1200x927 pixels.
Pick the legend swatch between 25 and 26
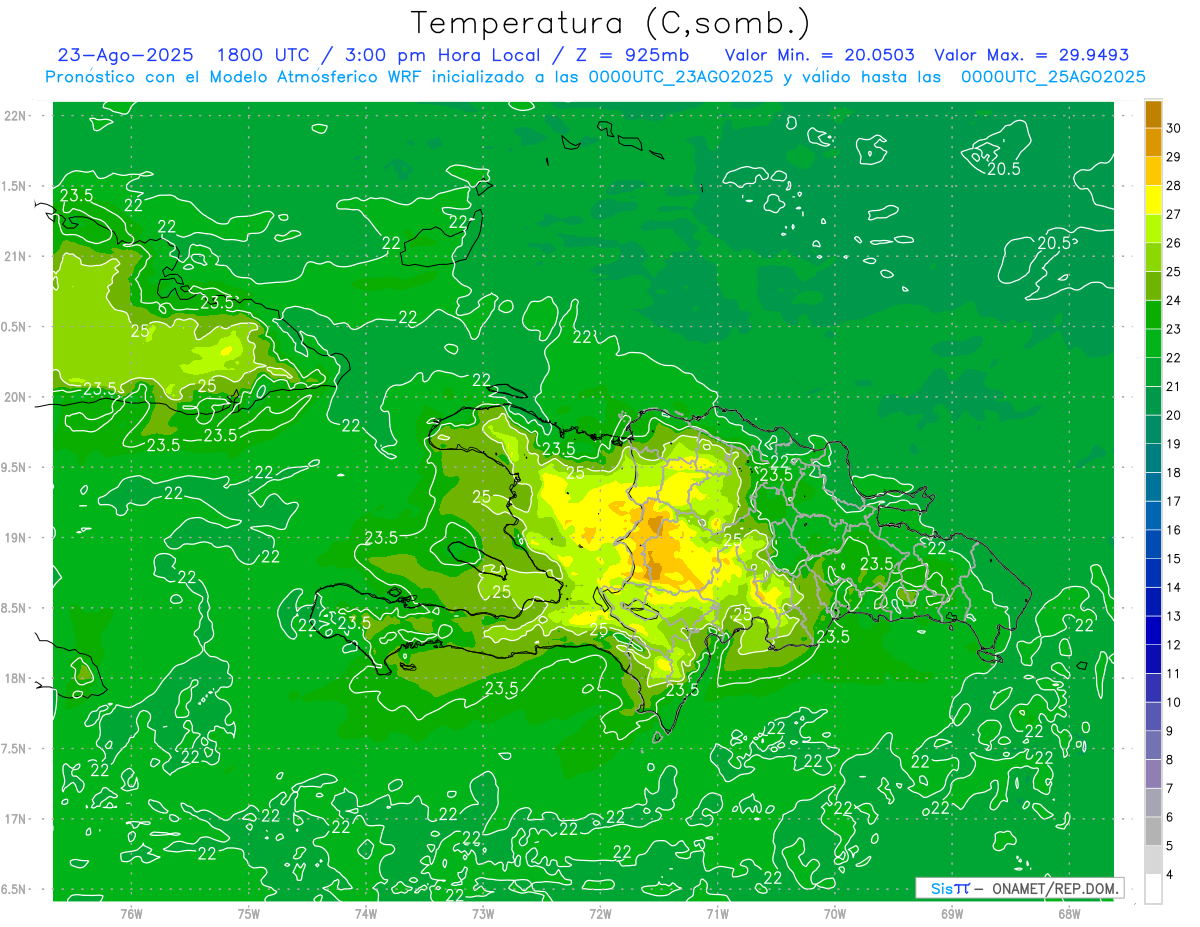click(x=1153, y=257)
